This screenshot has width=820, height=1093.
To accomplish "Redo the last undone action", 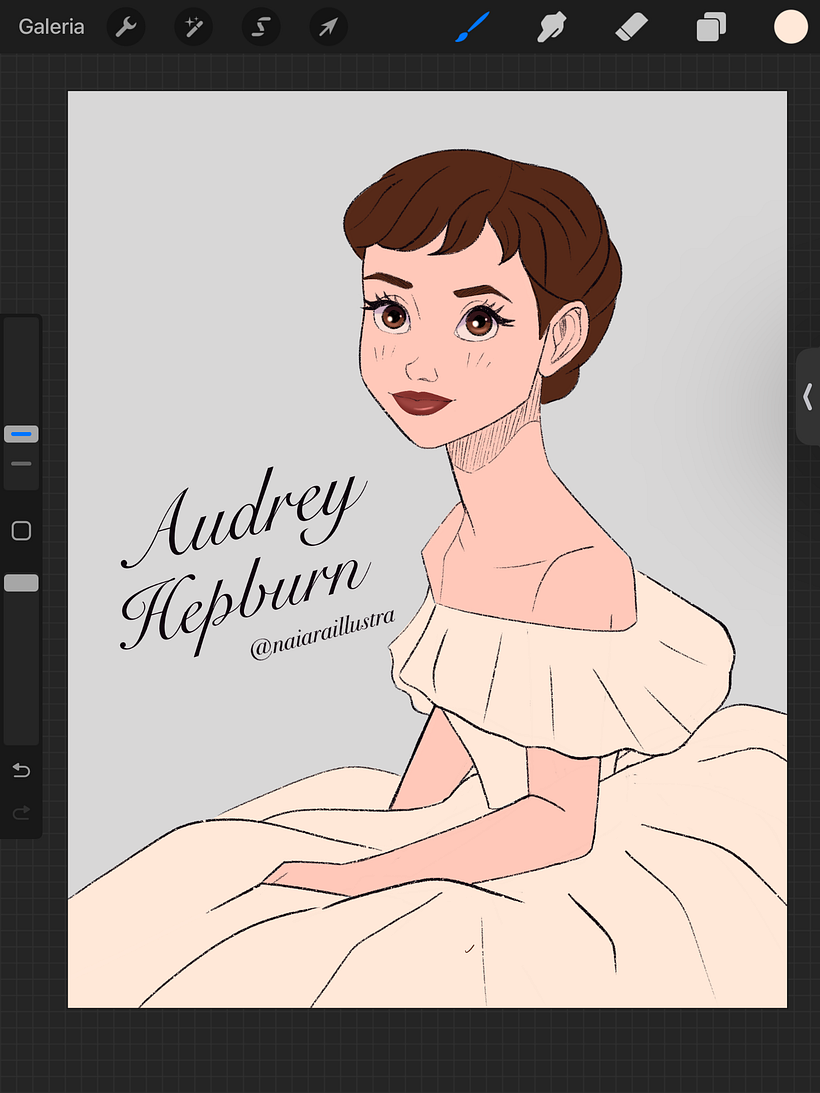I will click(x=22, y=812).
